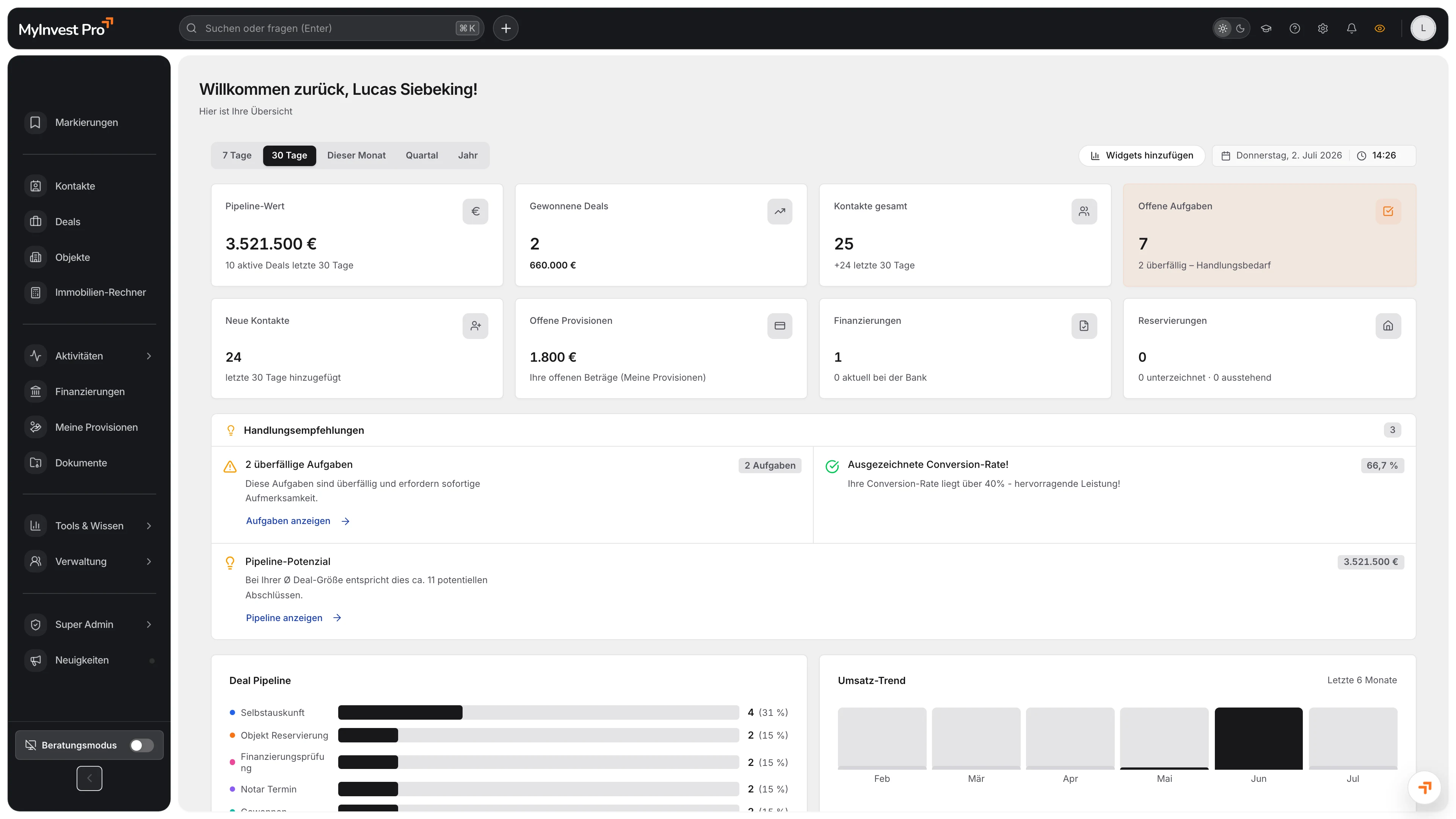Select the 30 Tage period tab
The height and width of the screenshot is (819, 1456).
[289, 155]
